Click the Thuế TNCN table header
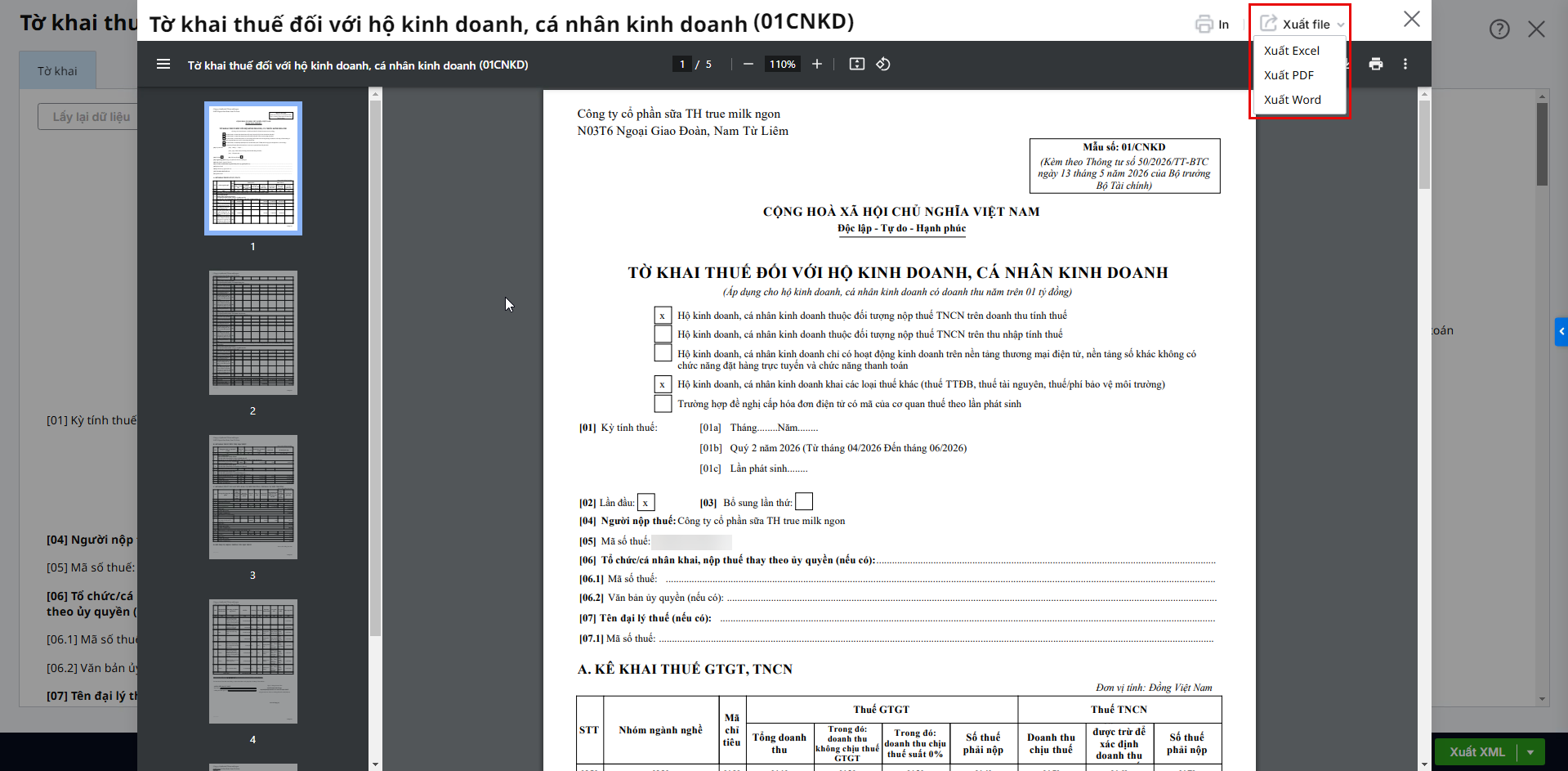This screenshot has width=1568, height=771. 1119,710
